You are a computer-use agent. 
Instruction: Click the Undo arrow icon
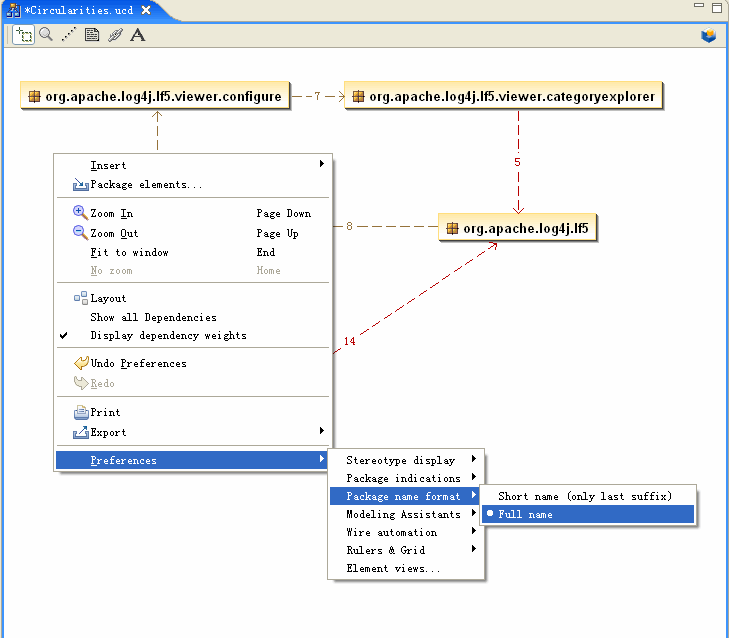[81, 363]
